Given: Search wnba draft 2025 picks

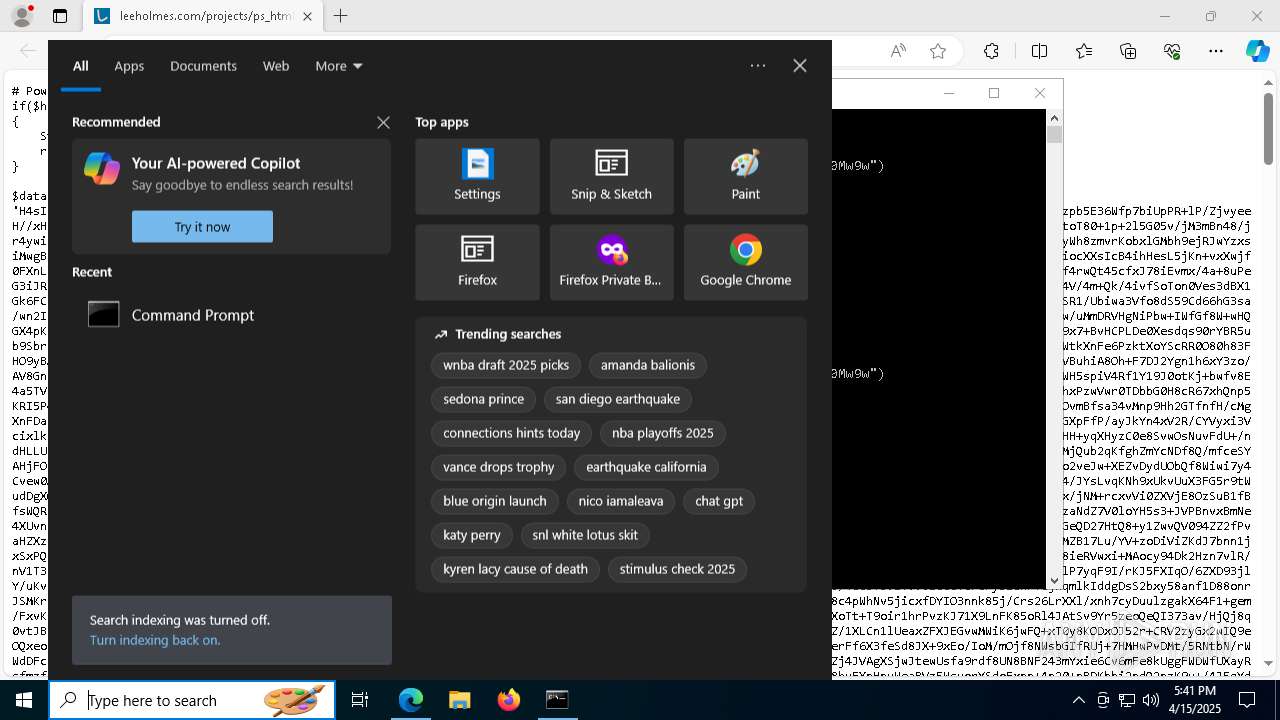Looking at the screenshot, I should [x=506, y=365].
